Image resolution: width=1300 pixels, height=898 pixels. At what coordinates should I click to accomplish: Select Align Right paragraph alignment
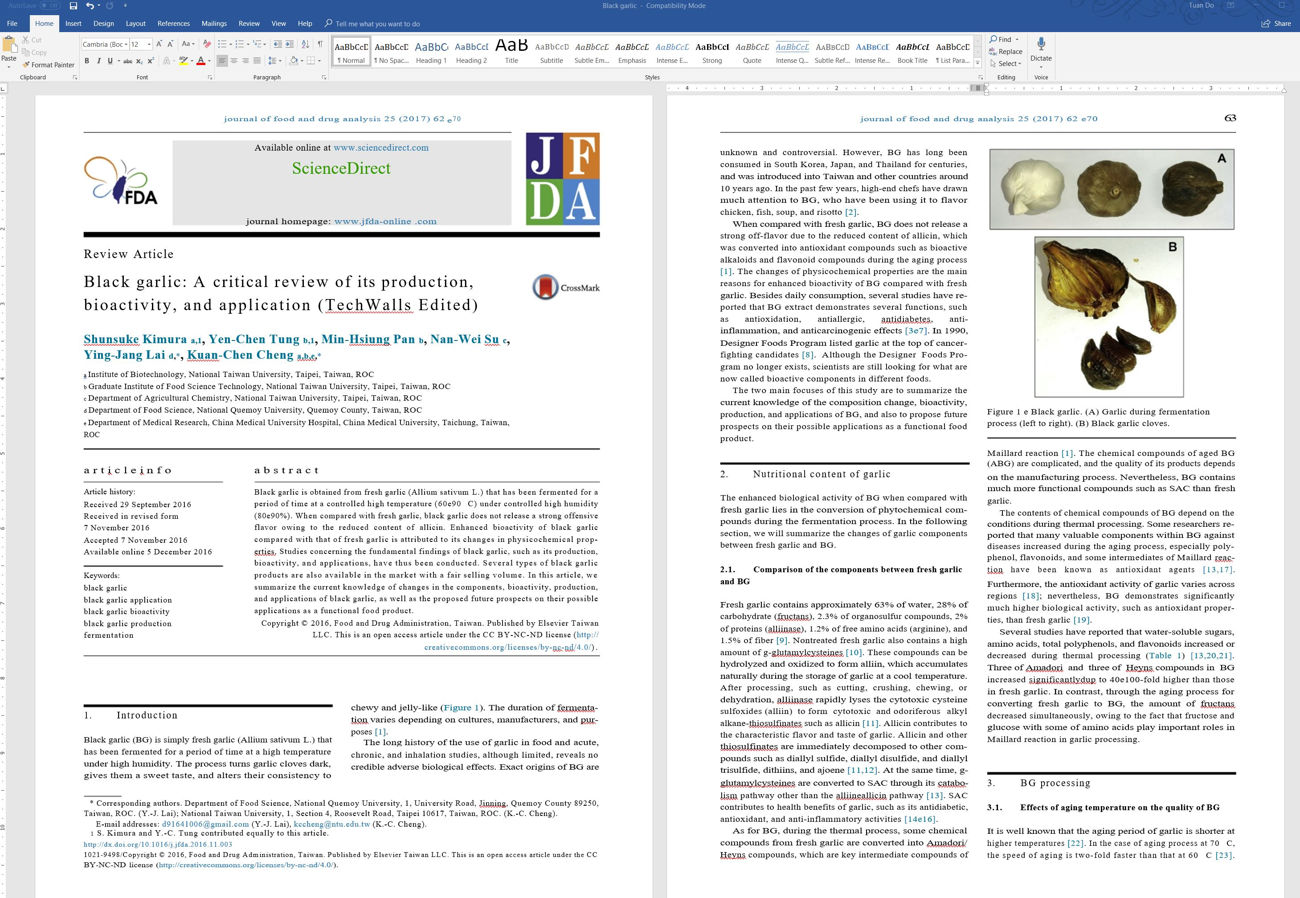coord(245,61)
